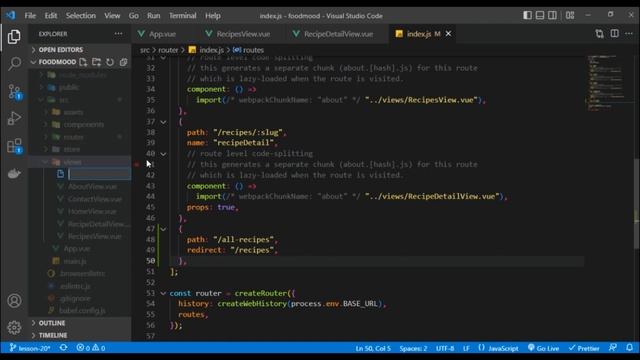Screen dimensions: 640x360
Task: Open Changes compare icon in editor toolbar
Action: point(599,34)
